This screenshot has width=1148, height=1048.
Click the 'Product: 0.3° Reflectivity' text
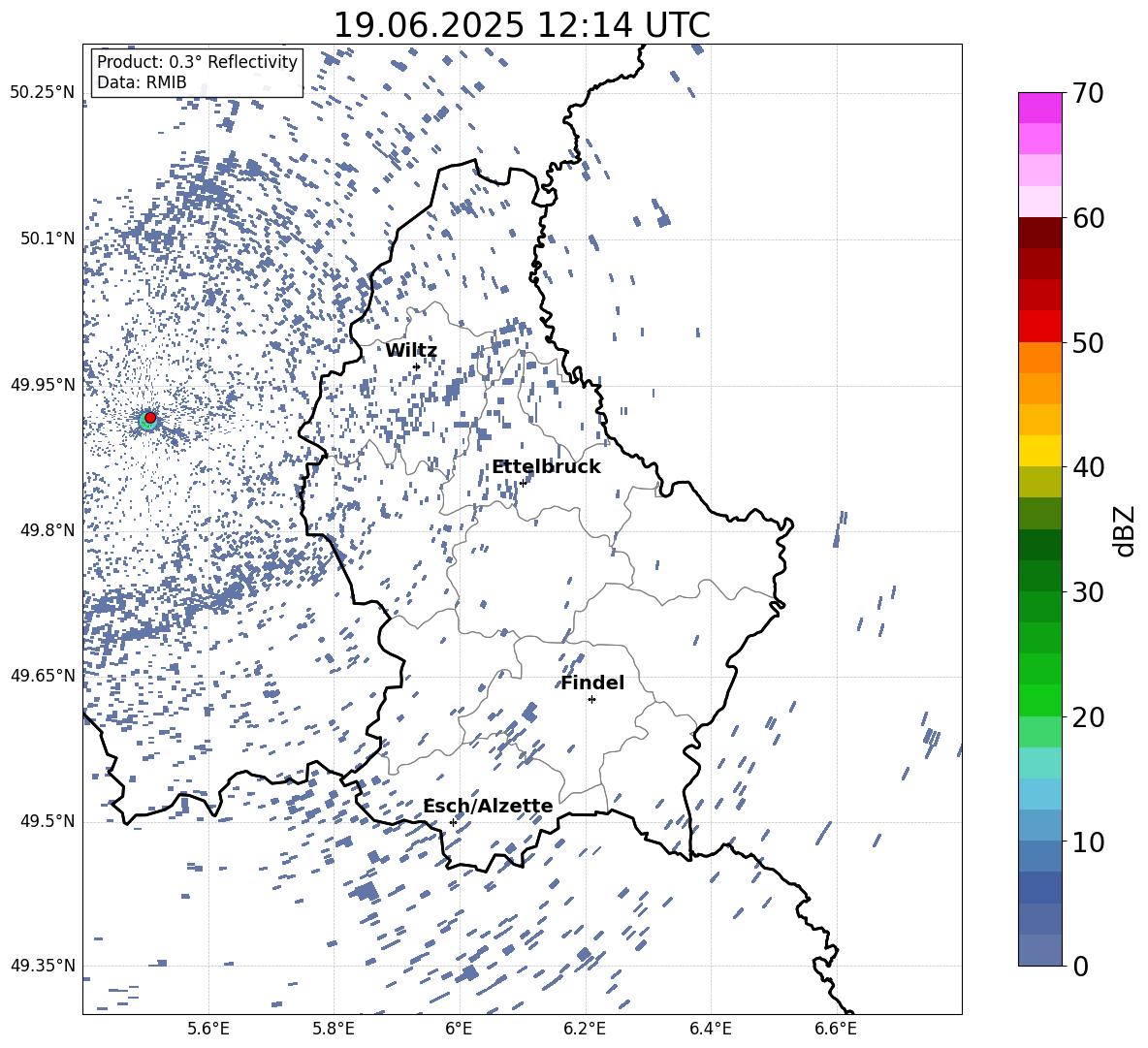pos(197,61)
